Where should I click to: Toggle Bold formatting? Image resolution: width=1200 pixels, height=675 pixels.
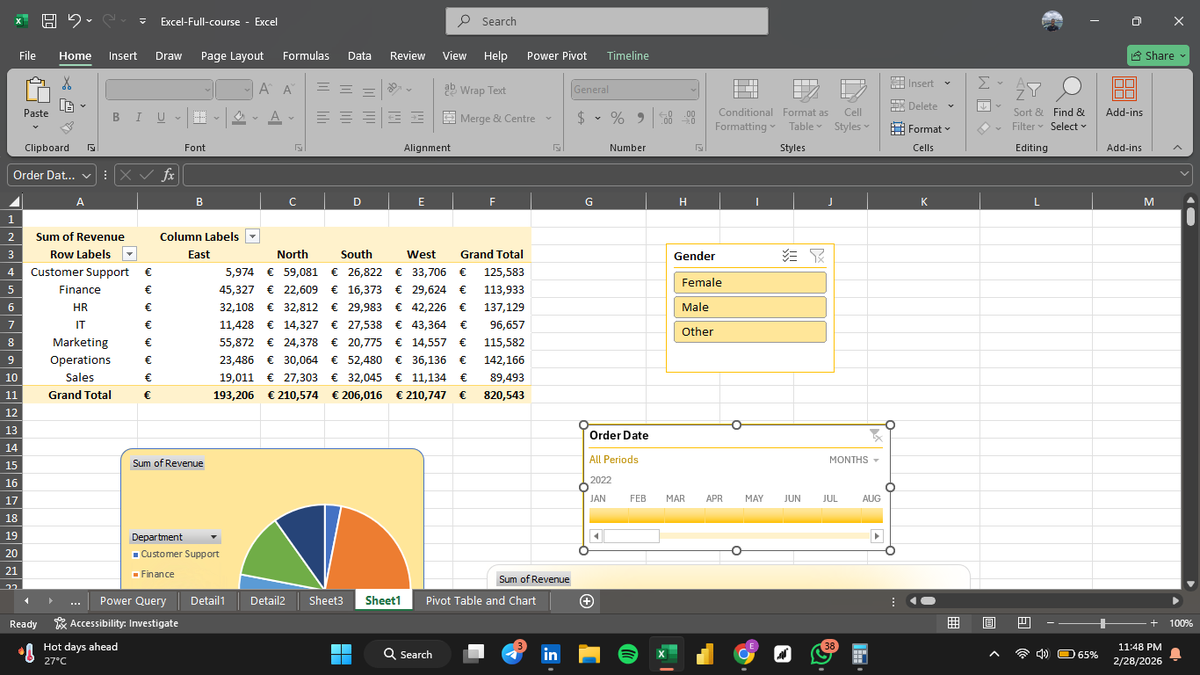click(x=115, y=118)
